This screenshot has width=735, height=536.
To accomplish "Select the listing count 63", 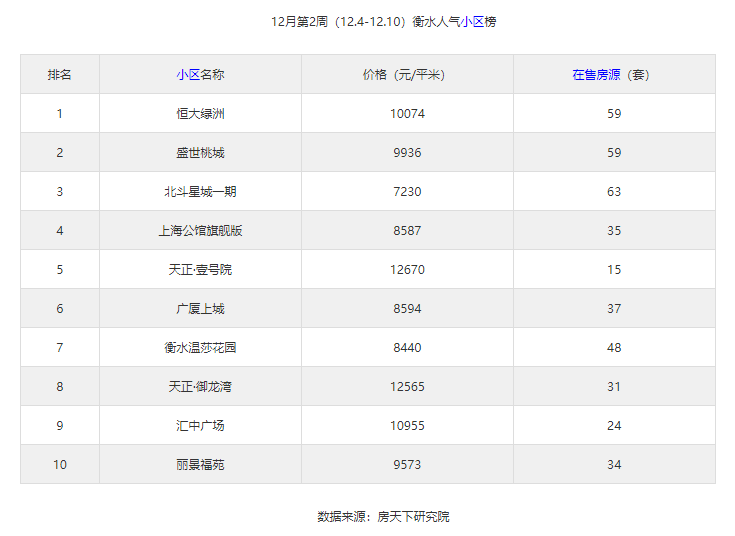I will (x=614, y=191).
